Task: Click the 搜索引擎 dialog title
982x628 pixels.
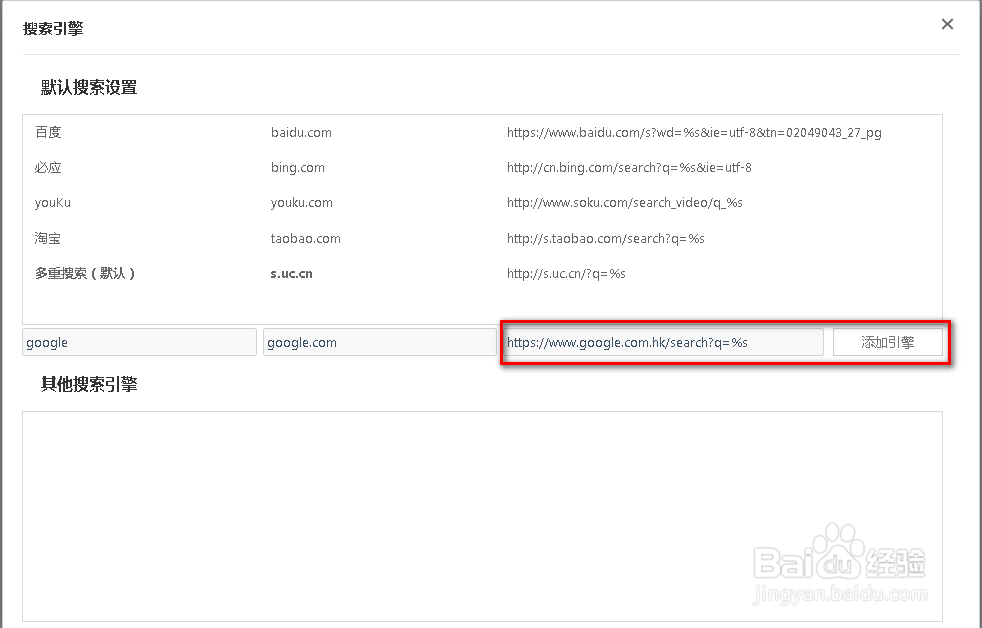Action: tap(53, 29)
